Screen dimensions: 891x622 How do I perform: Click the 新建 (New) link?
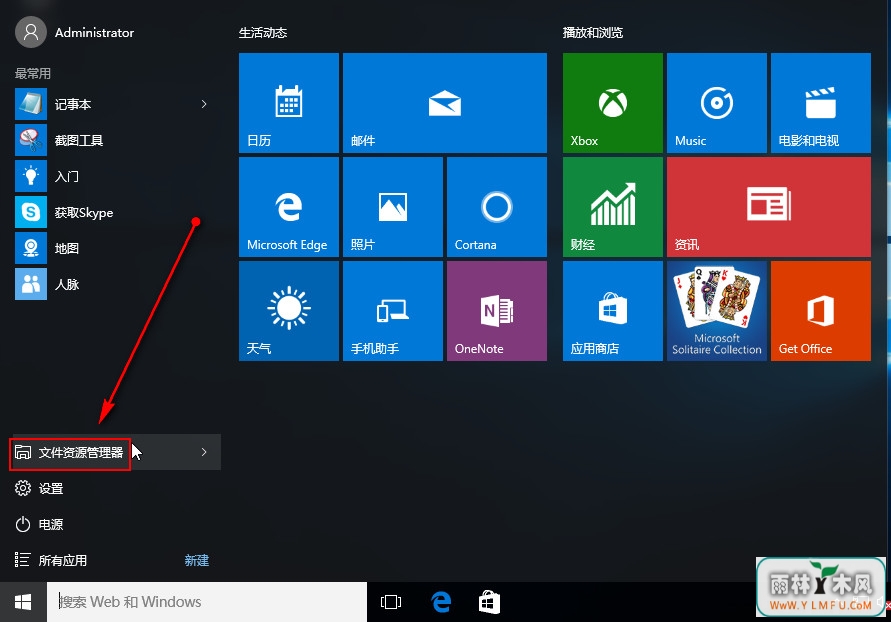197,561
